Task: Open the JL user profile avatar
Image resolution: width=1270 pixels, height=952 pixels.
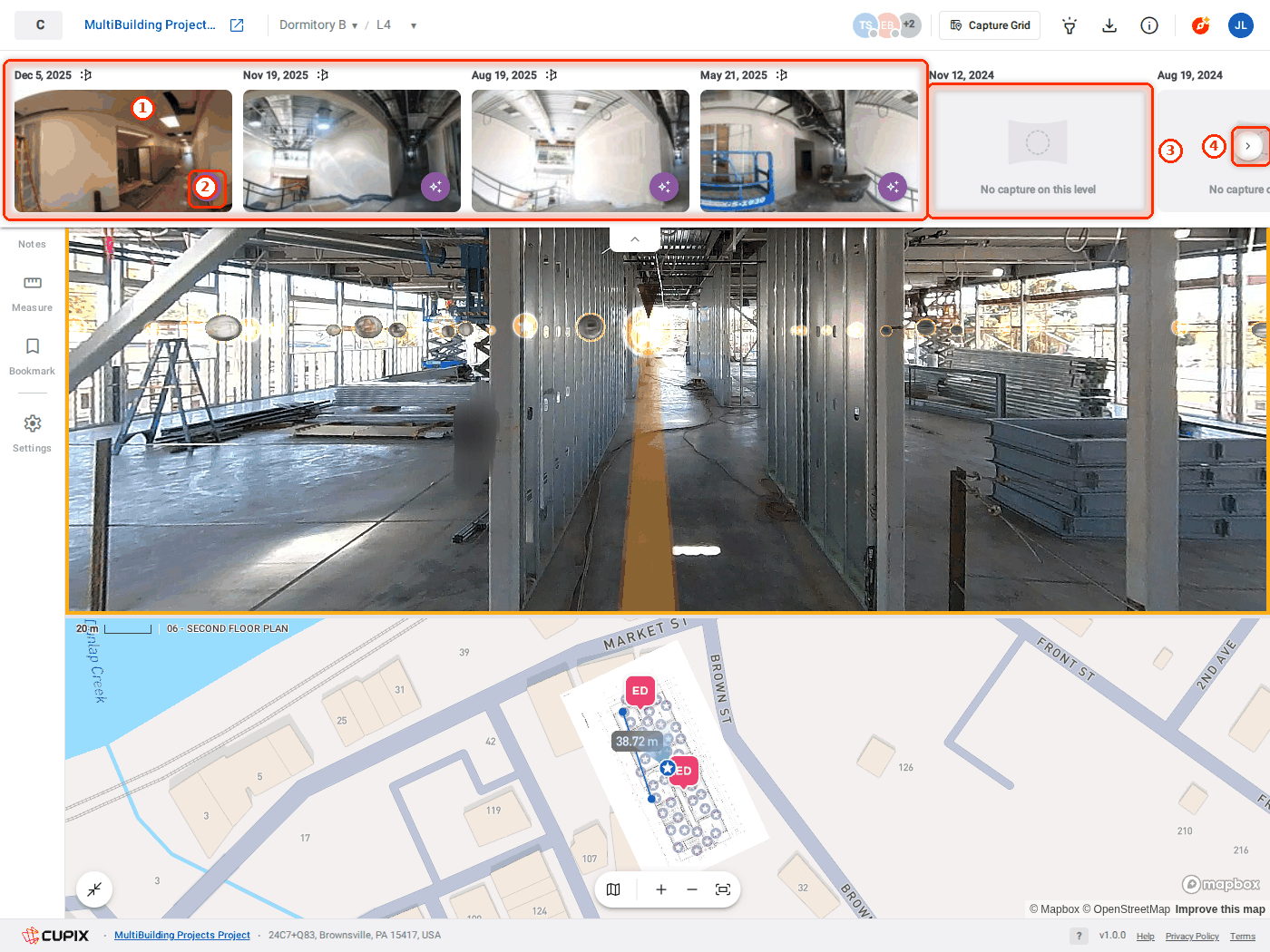Action: (x=1241, y=25)
